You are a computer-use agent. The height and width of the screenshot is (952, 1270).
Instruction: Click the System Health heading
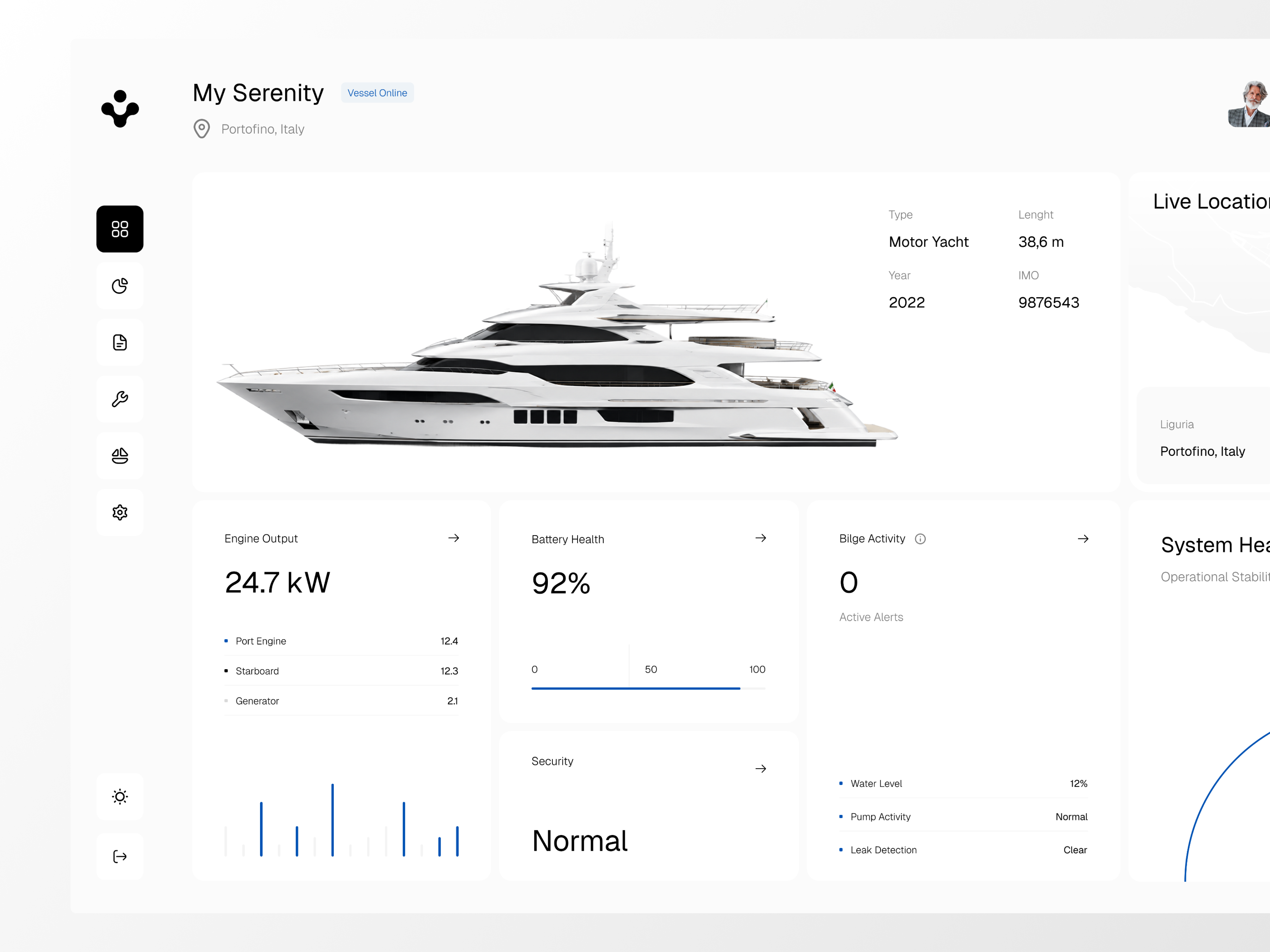tap(1215, 544)
